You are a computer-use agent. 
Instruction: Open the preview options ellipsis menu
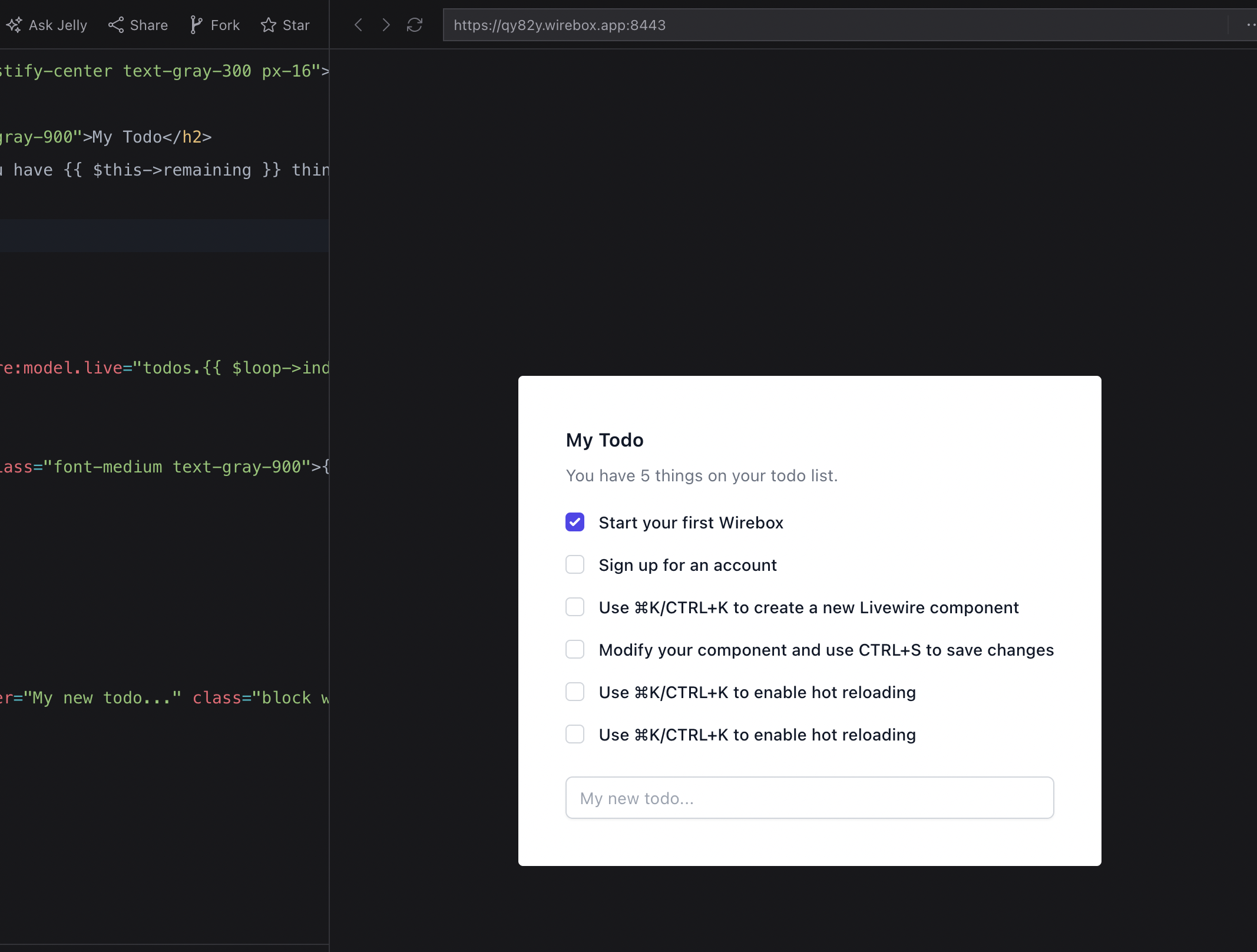(1251, 25)
